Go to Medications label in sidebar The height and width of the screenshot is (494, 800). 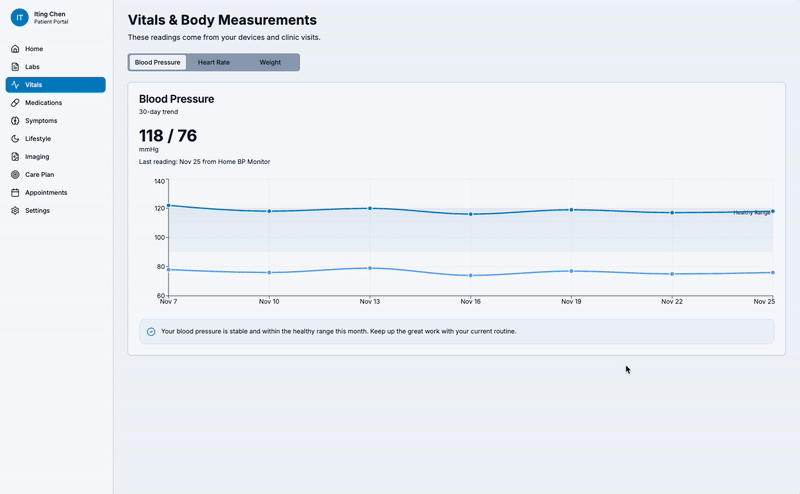point(43,103)
